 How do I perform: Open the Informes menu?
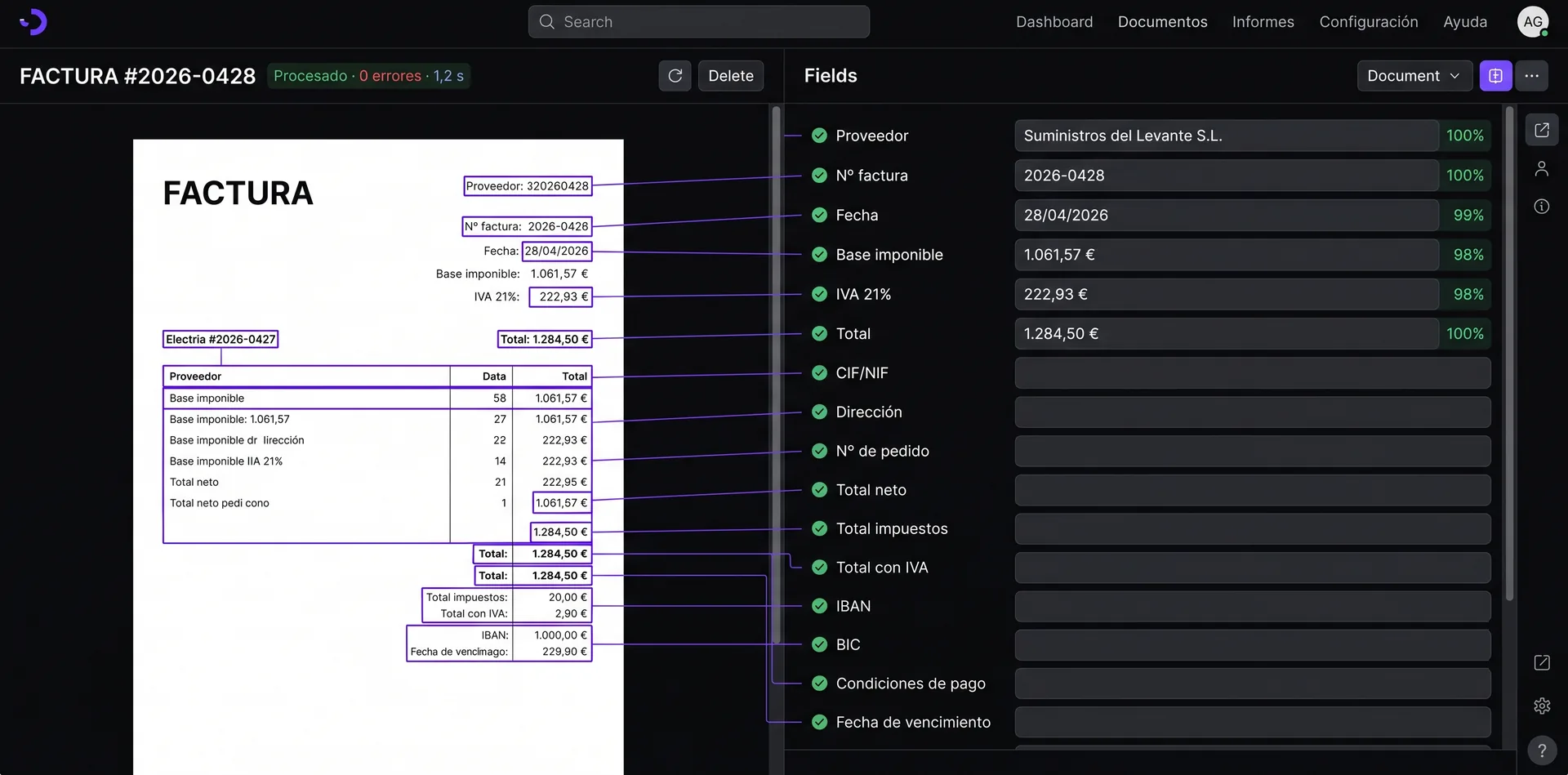pyautogui.click(x=1263, y=22)
